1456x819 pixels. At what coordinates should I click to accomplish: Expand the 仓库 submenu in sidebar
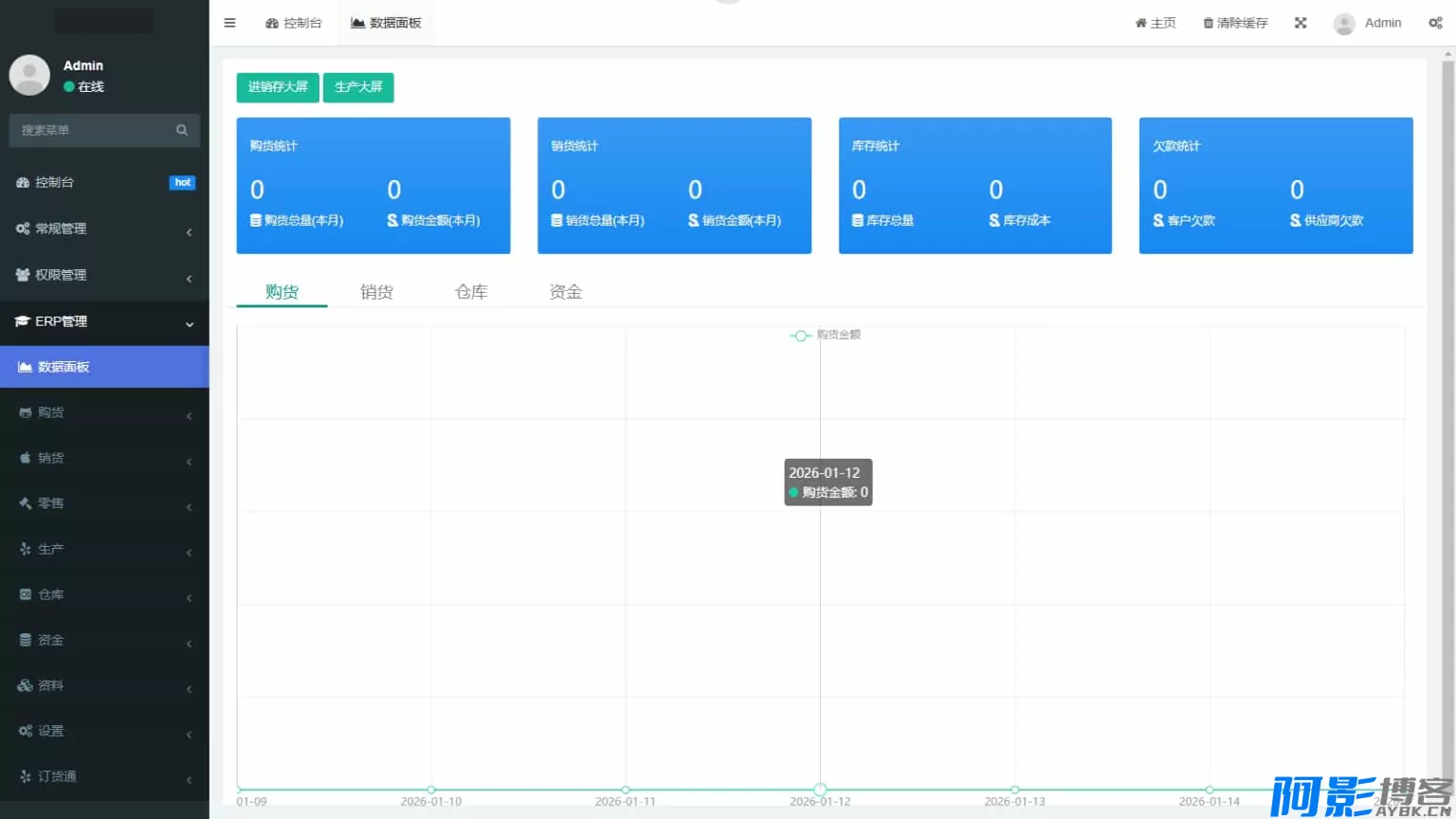pos(104,594)
